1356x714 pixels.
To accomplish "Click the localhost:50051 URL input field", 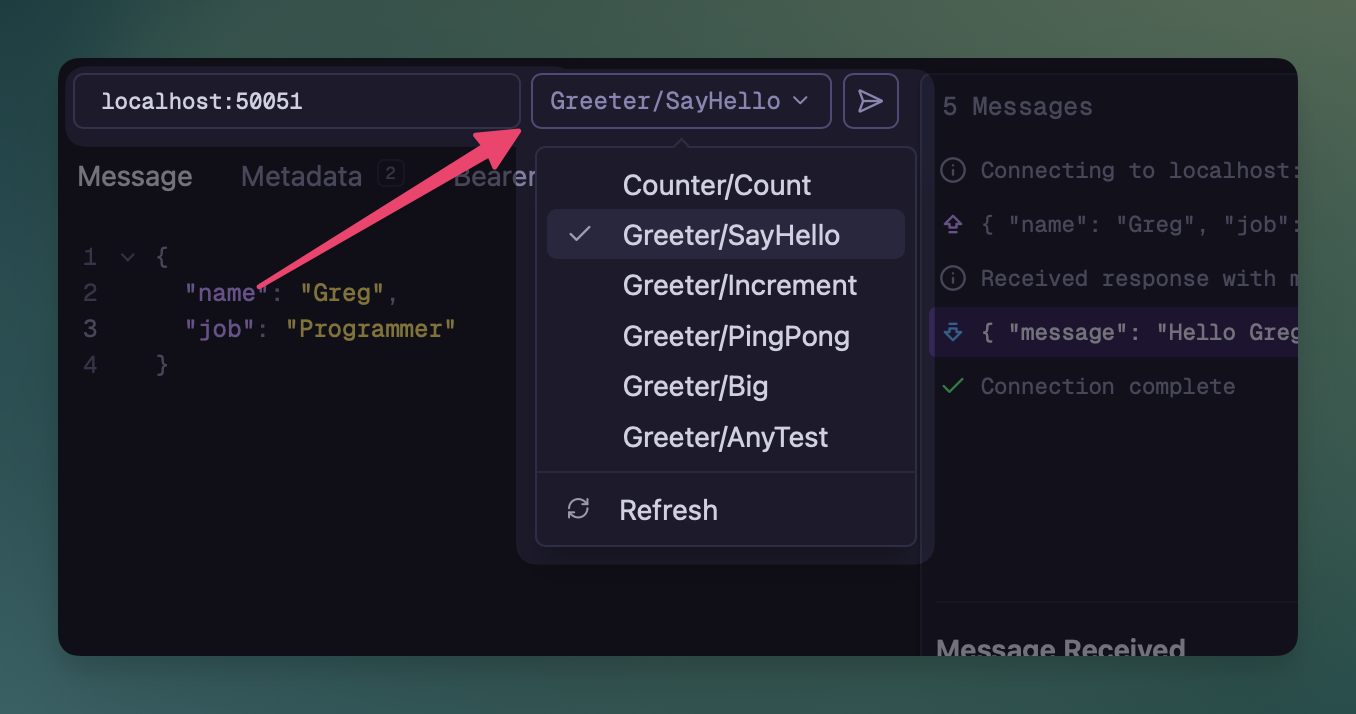I will pos(296,101).
